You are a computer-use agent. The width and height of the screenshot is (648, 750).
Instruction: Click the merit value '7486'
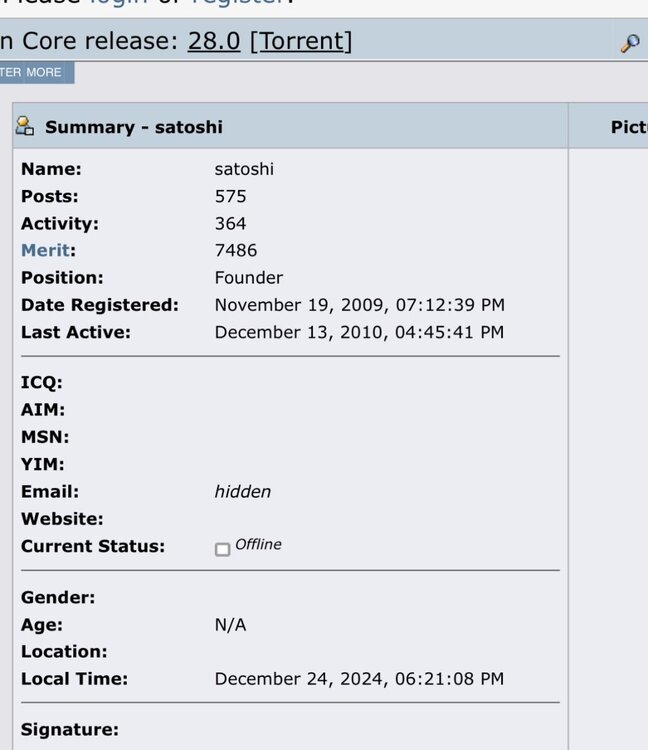click(x=236, y=250)
